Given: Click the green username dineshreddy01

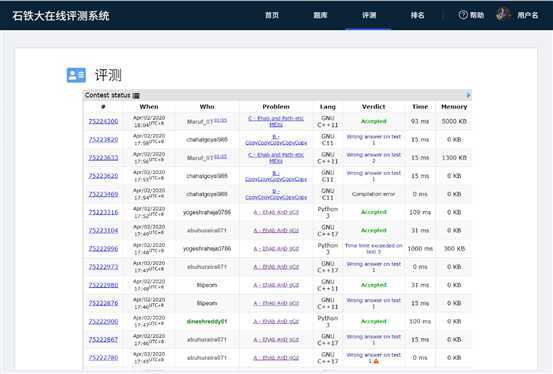Looking at the screenshot, I should [207, 321].
